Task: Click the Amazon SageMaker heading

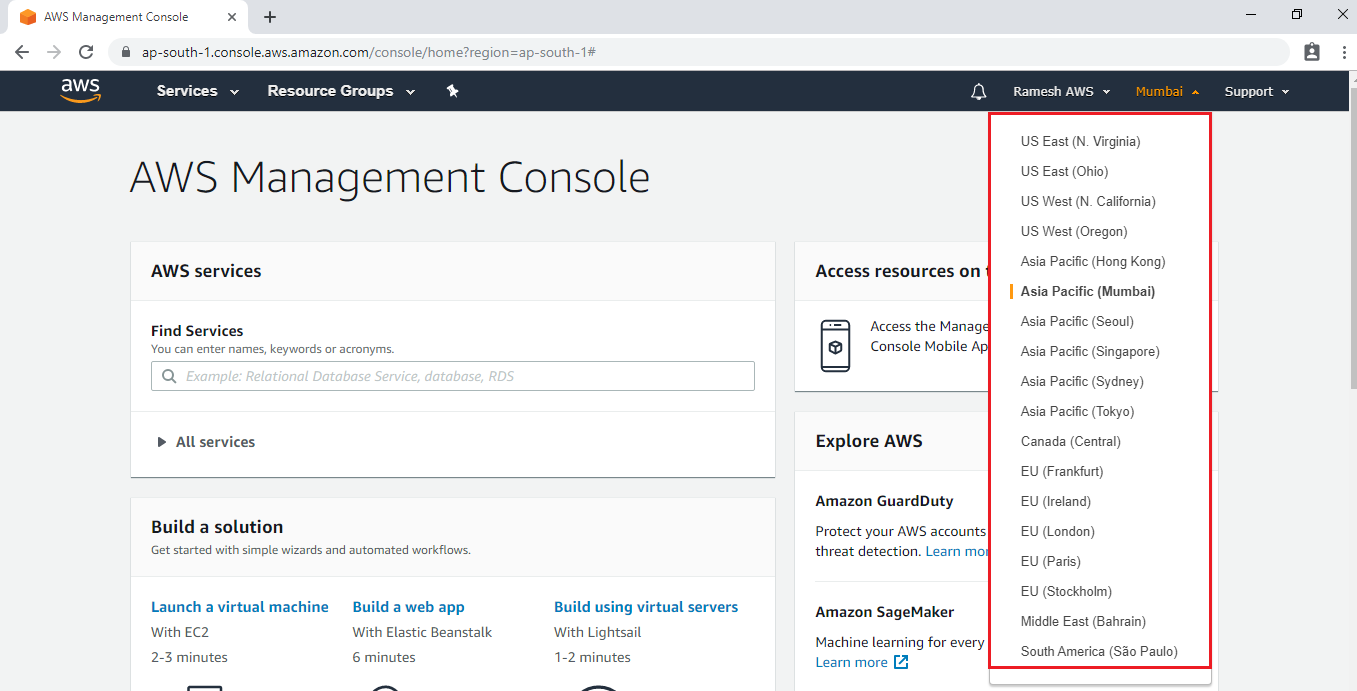Action: 884,612
